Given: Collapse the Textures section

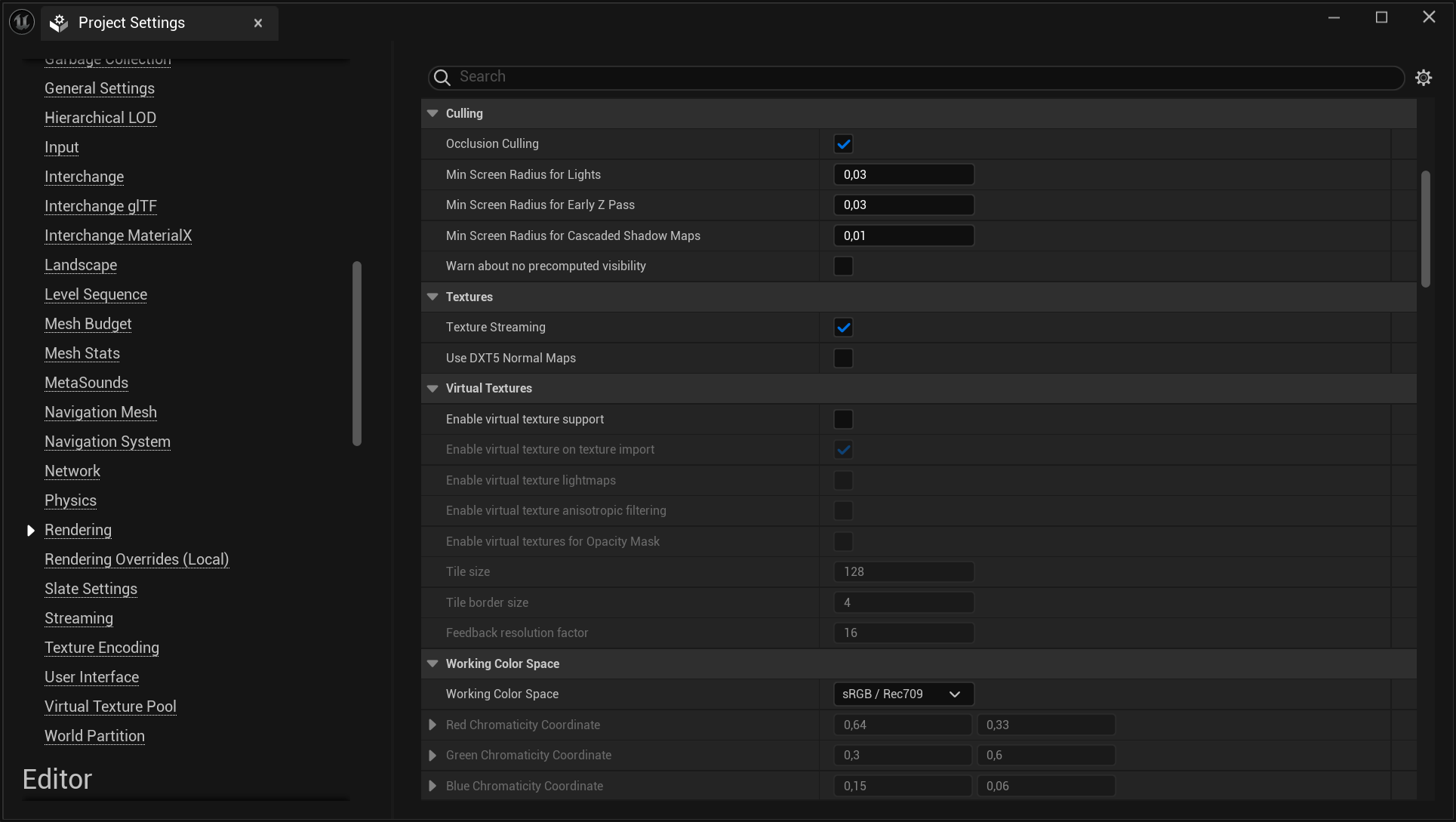Looking at the screenshot, I should click(432, 296).
